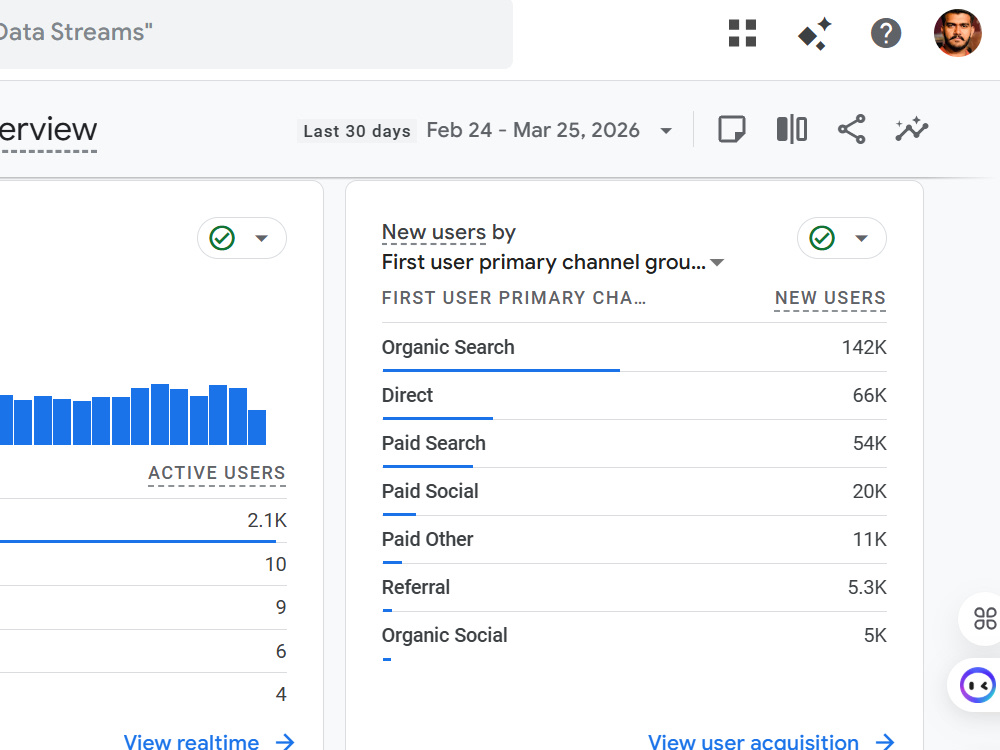
Task: Open Insights sparkline icon
Action: (x=911, y=129)
